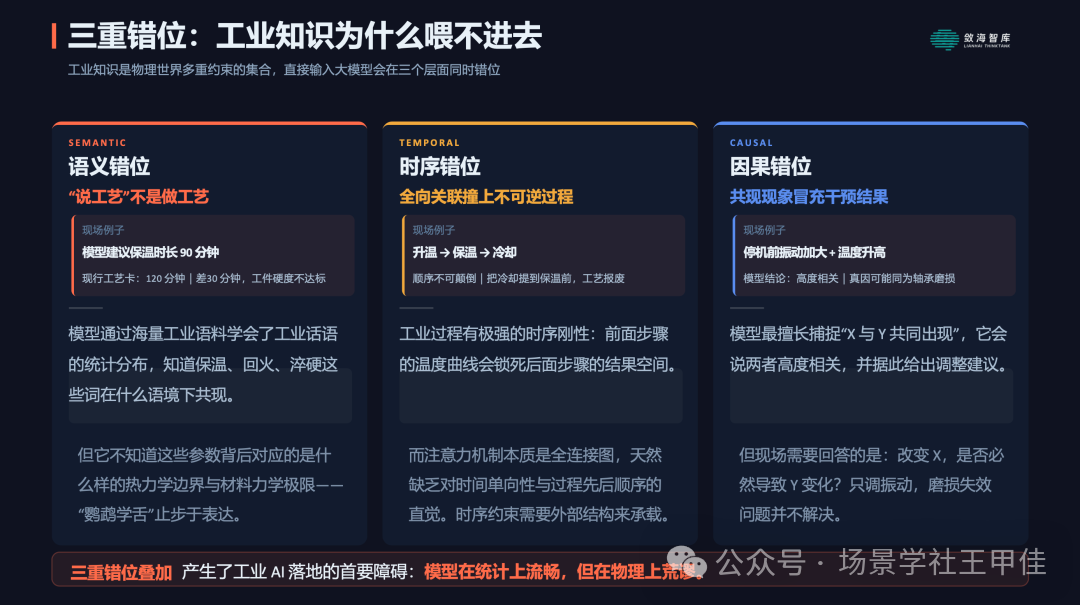This screenshot has height=605, width=1080.
Task: Click the blue line "共现现象冒充干预结果"
Action: coord(809,197)
